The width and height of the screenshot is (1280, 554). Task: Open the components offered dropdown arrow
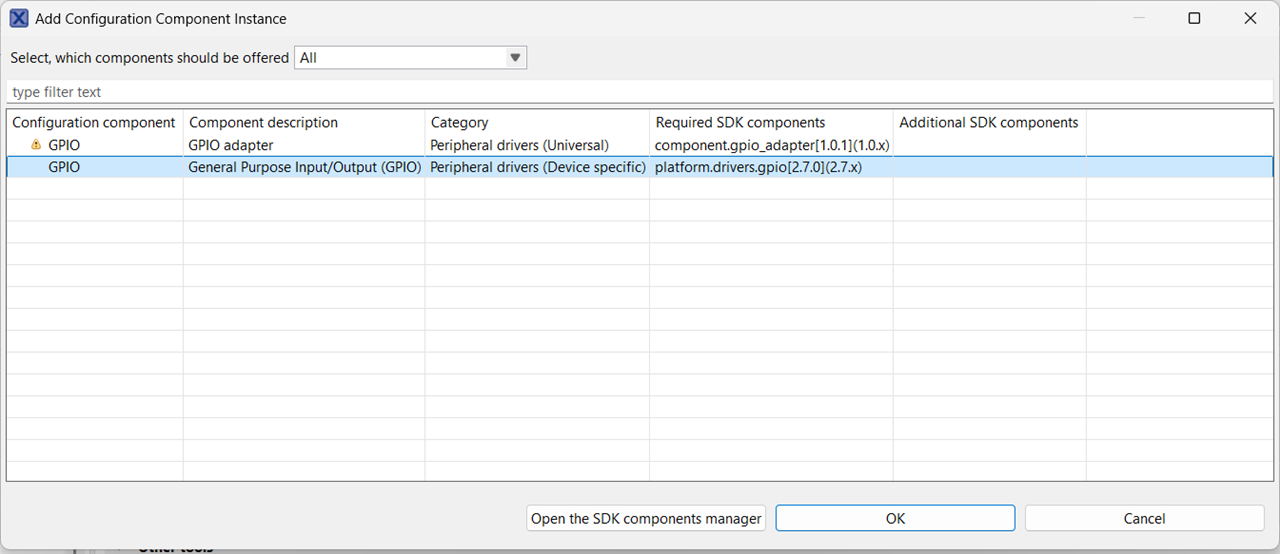(x=515, y=58)
